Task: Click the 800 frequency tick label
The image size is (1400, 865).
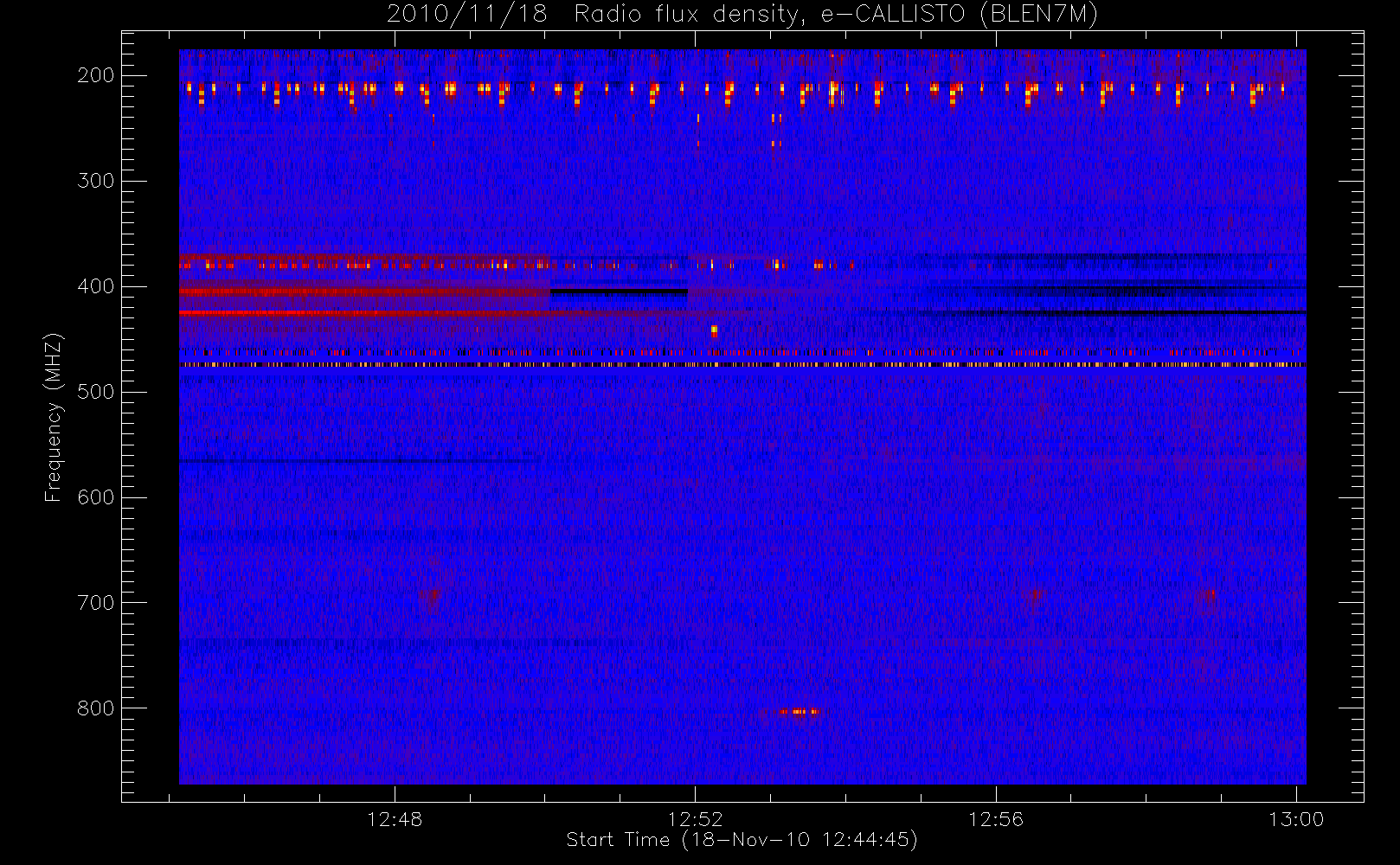Action: (x=96, y=708)
